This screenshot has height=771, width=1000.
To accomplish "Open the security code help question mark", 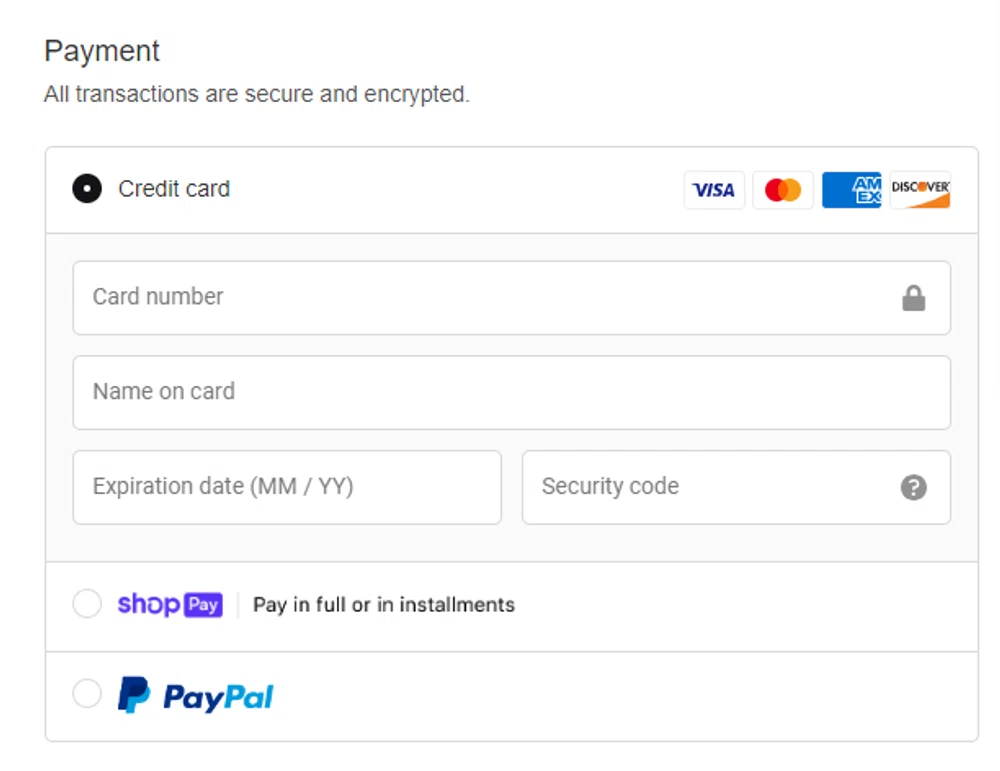I will (x=914, y=488).
